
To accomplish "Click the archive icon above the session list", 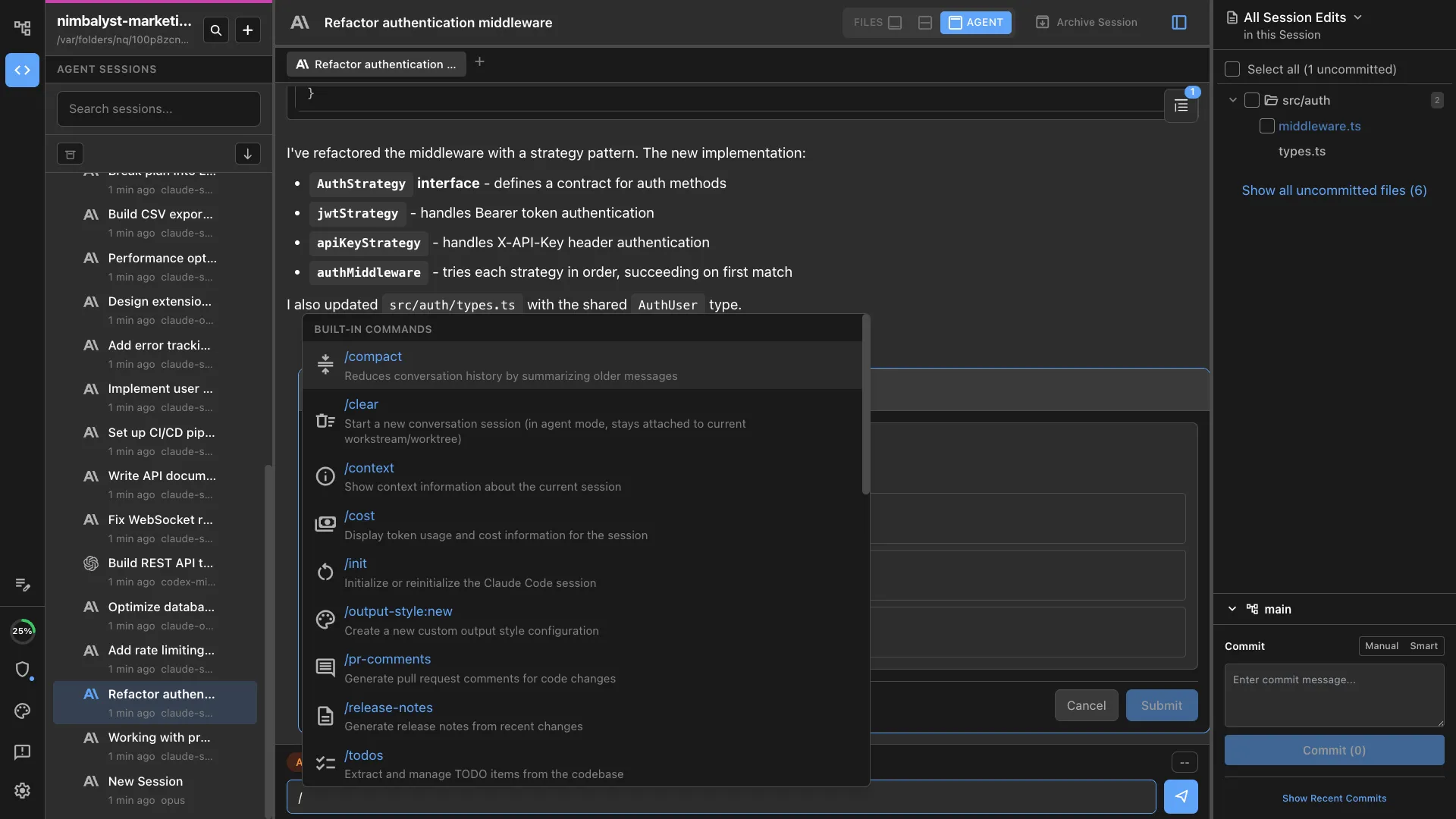I will tap(70, 154).
